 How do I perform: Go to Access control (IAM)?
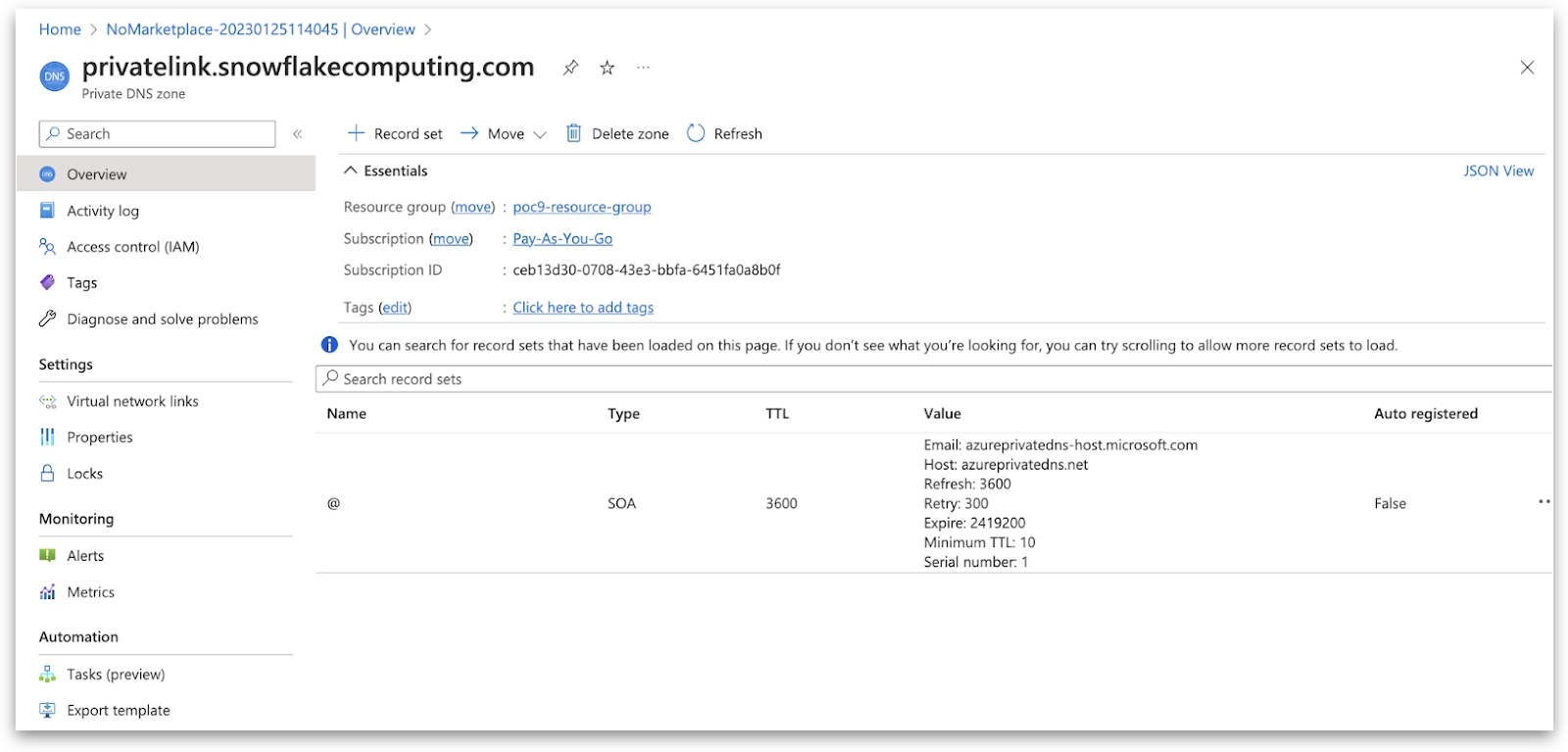(132, 247)
